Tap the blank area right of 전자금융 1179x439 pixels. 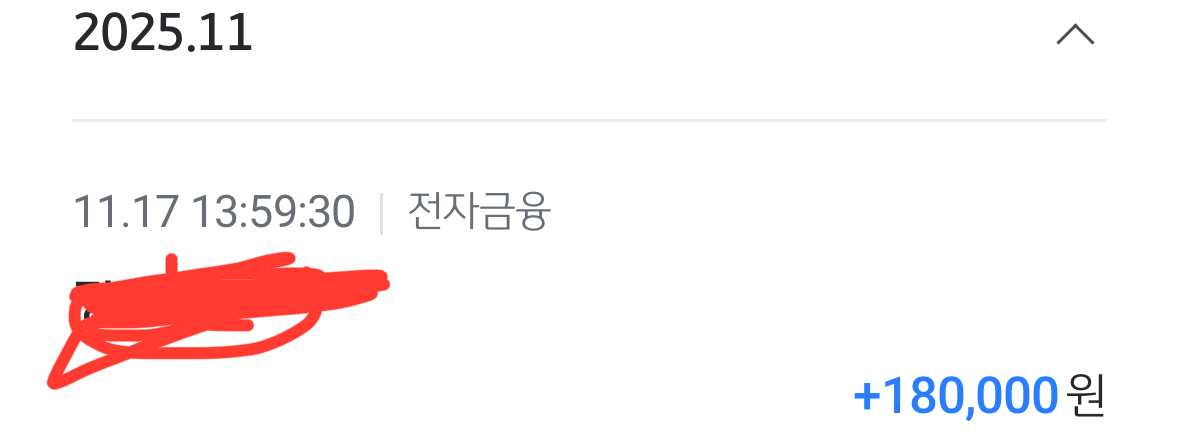point(827,212)
